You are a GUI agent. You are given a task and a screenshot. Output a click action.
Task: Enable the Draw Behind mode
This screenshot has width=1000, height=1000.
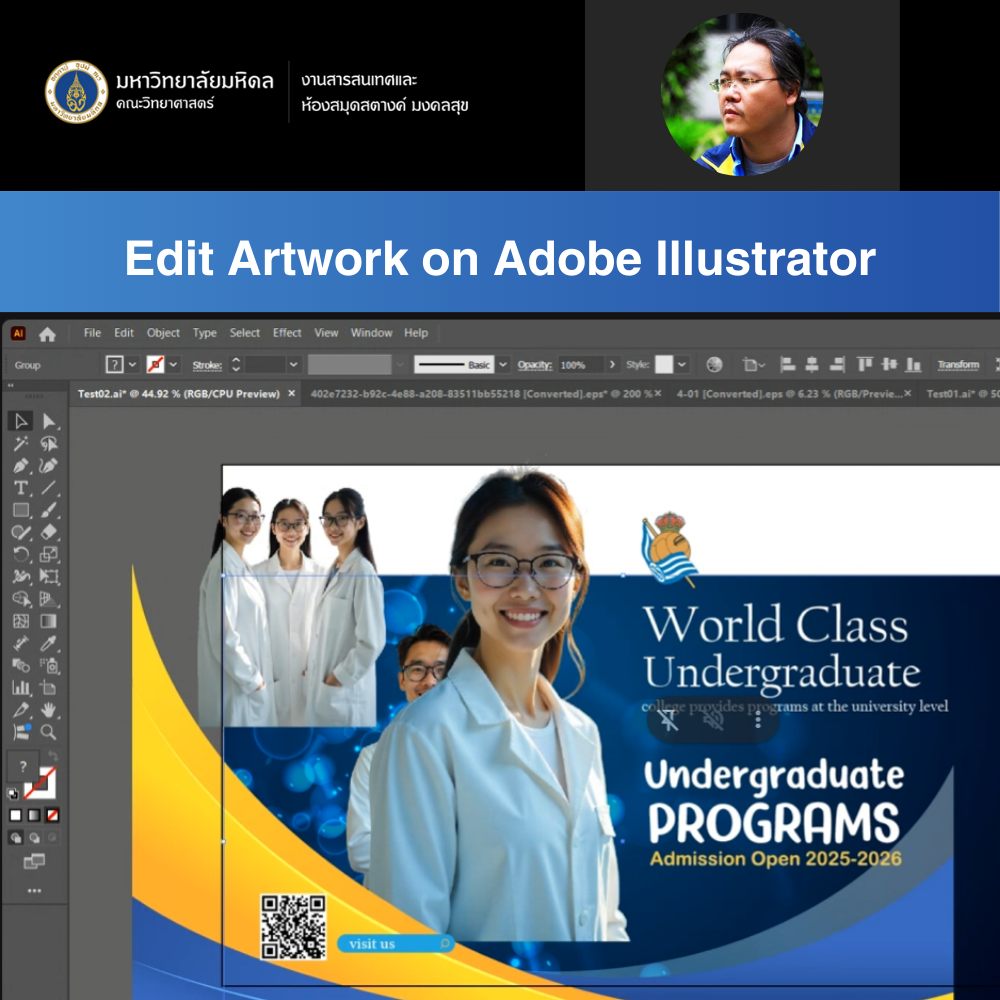[34, 838]
